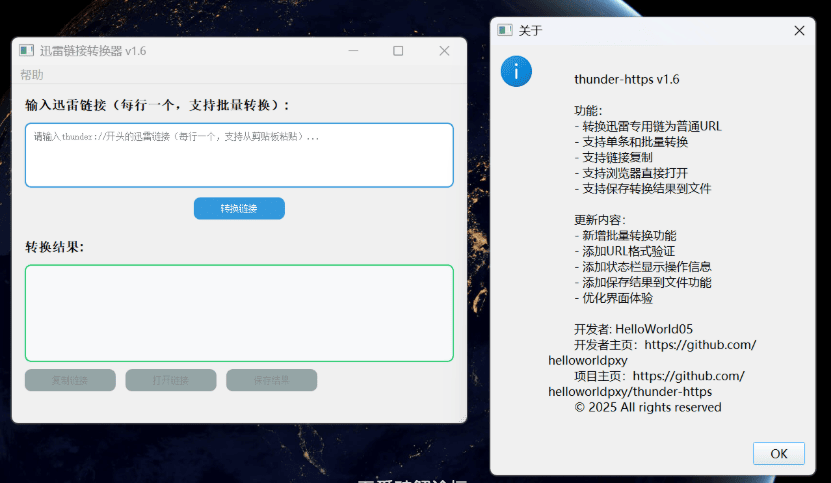Click the 支持单条和批量转换 line
Image resolution: width=831 pixels, height=483 pixels.
click(x=631, y=142)
